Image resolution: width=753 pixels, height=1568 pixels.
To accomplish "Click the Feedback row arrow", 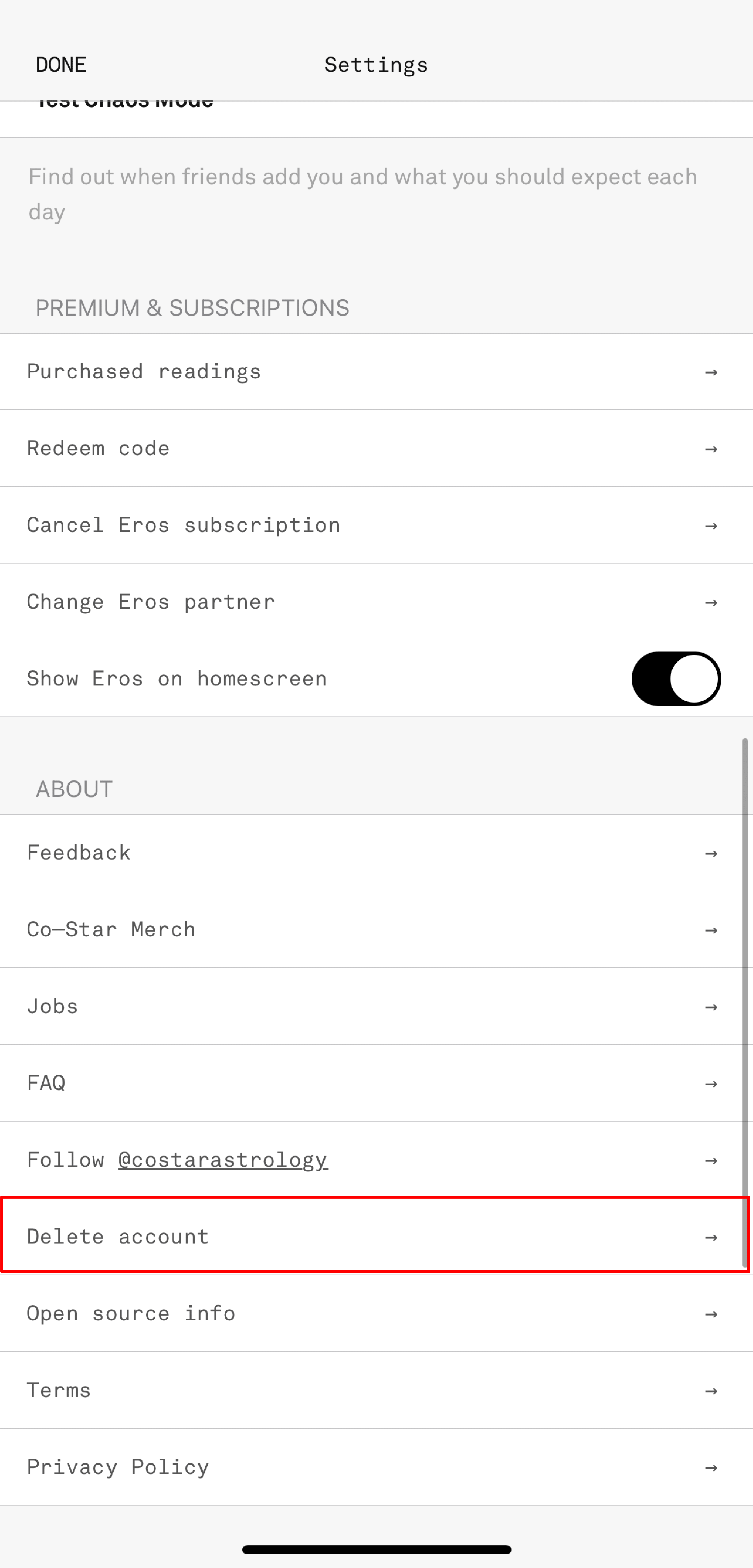I will [x=710, y=853].
